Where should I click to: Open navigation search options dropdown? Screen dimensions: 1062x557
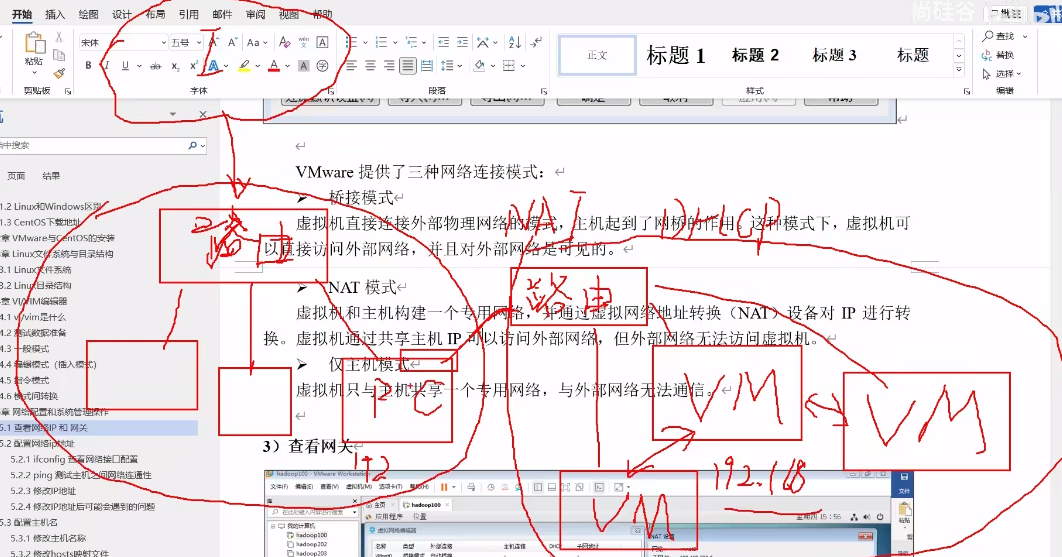[203, 145]
